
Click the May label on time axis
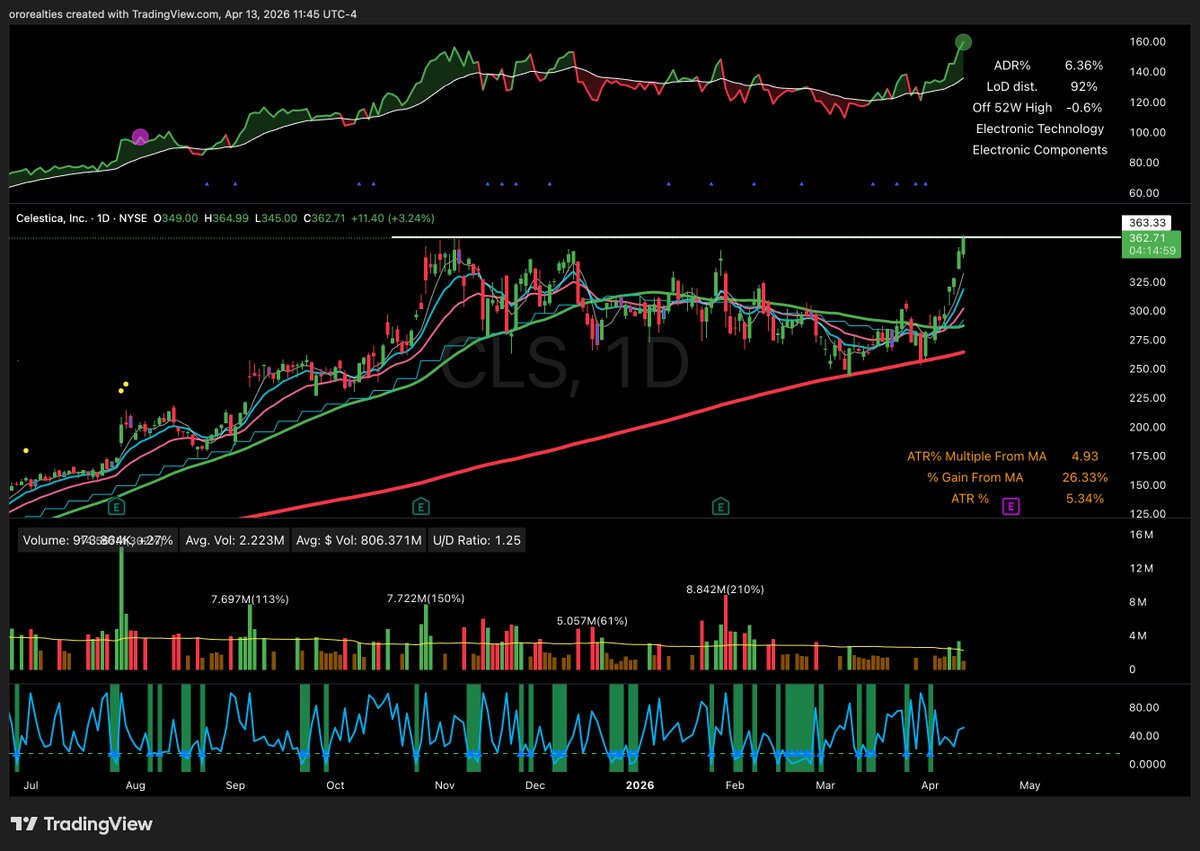(1030, 785)
